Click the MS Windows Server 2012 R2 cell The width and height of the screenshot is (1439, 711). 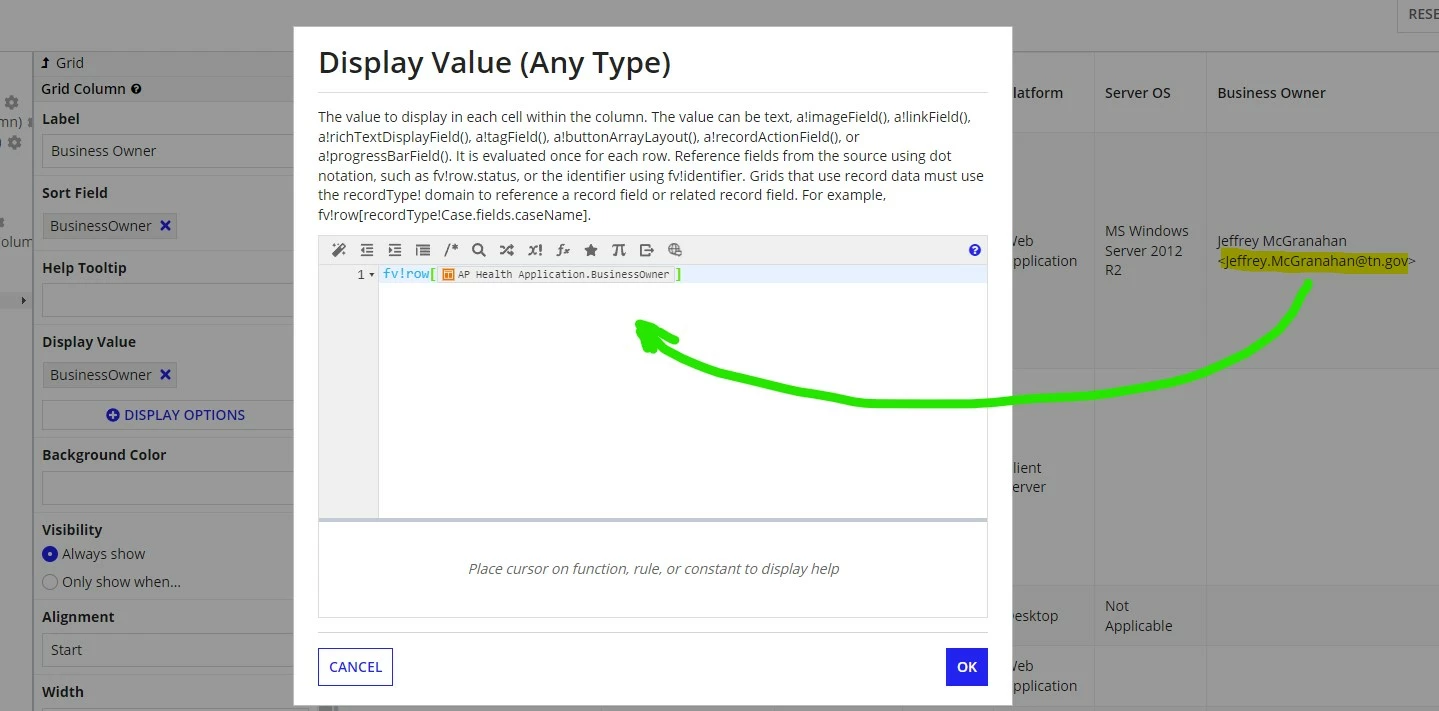coord(1147,251)
